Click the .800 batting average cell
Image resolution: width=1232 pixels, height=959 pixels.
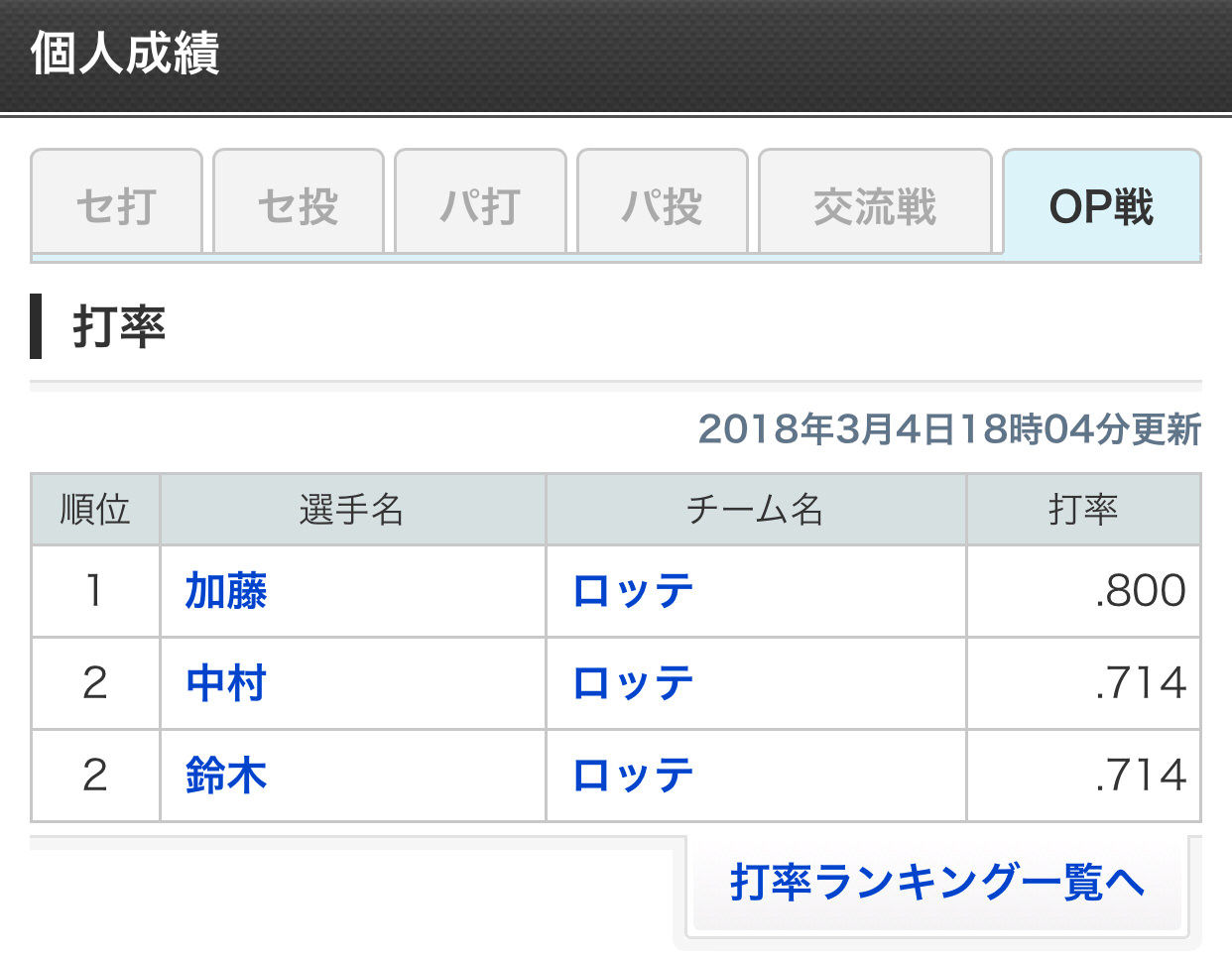tap(1141, 591)
